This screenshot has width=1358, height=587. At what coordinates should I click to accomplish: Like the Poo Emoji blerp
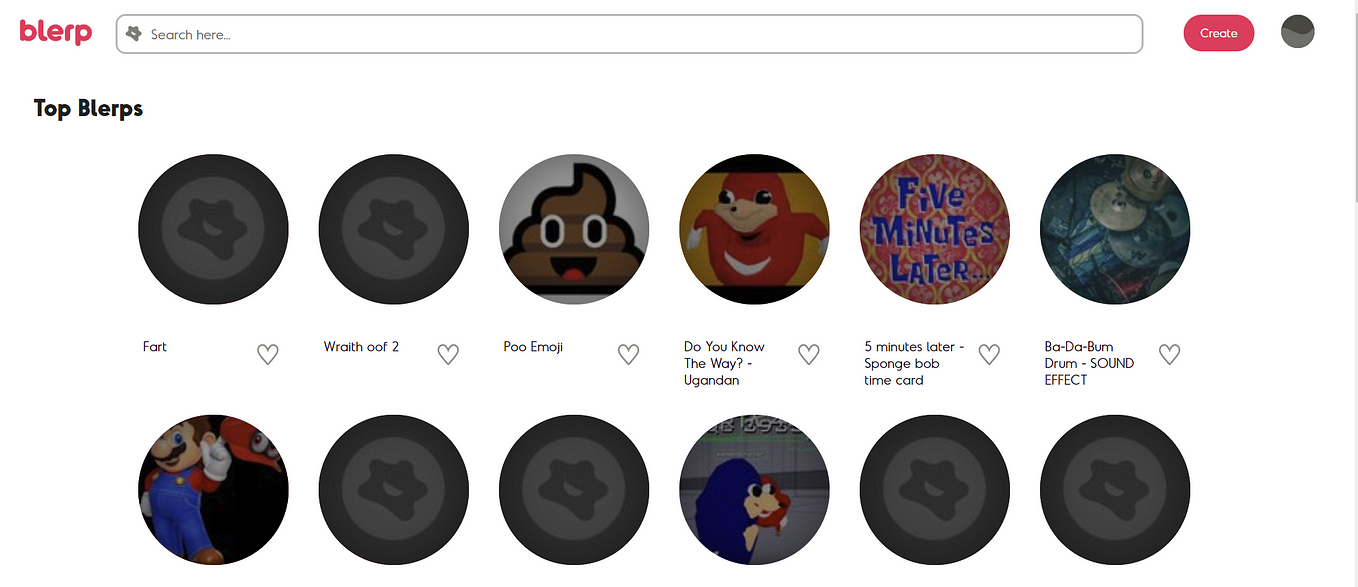tap(628, 354)
